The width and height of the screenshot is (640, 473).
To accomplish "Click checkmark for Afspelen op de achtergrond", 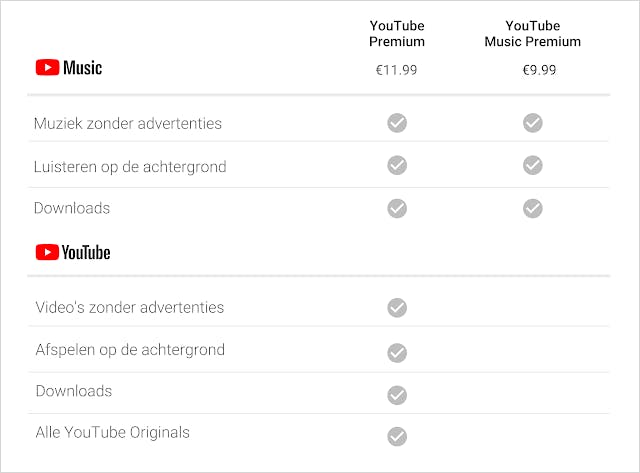I will pos(397,352).
